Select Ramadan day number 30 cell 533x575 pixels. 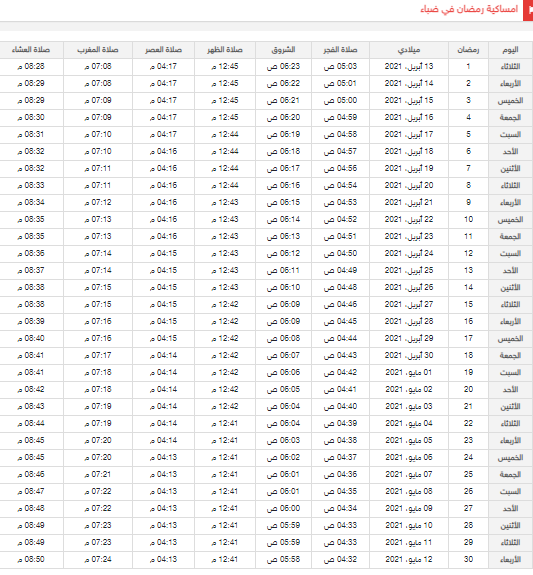[x=468, y=560]
